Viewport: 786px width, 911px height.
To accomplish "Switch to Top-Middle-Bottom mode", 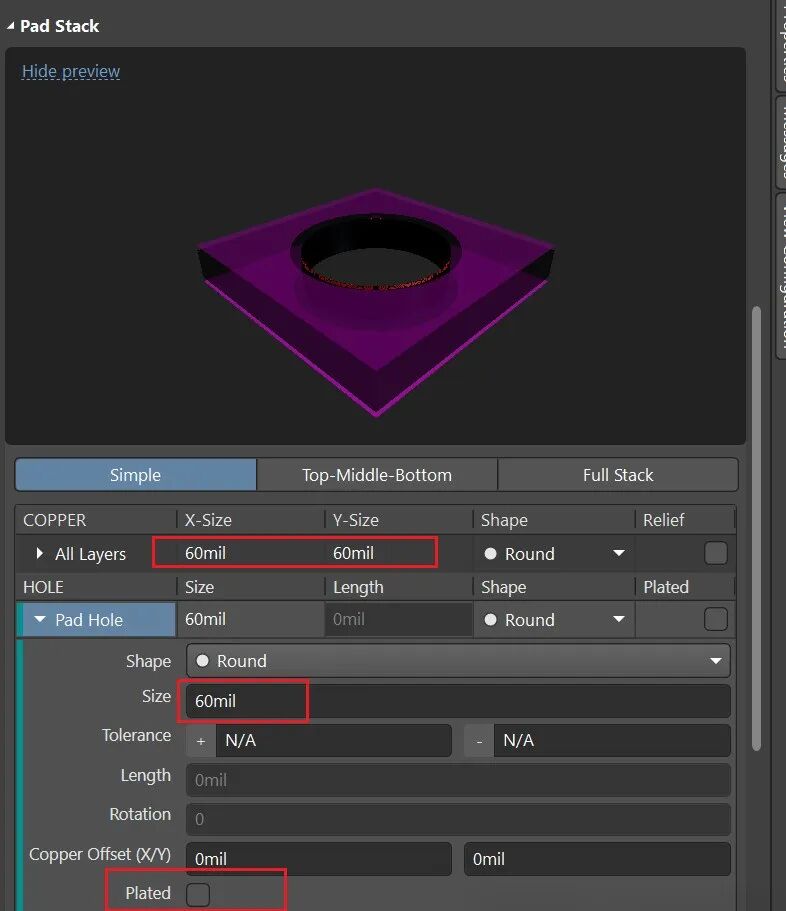I will [x=377, y=475].
